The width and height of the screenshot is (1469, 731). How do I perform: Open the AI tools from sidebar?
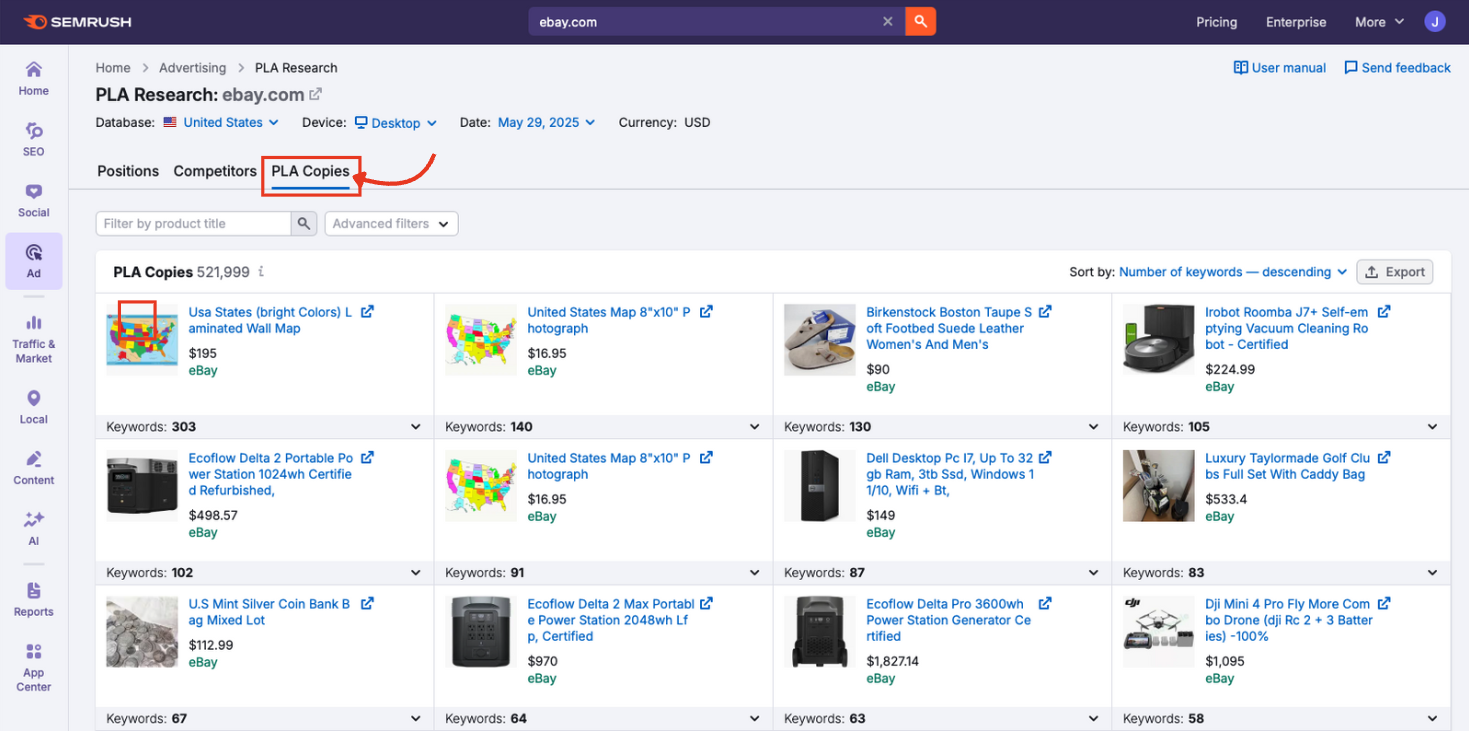click(x=33, y=527)
